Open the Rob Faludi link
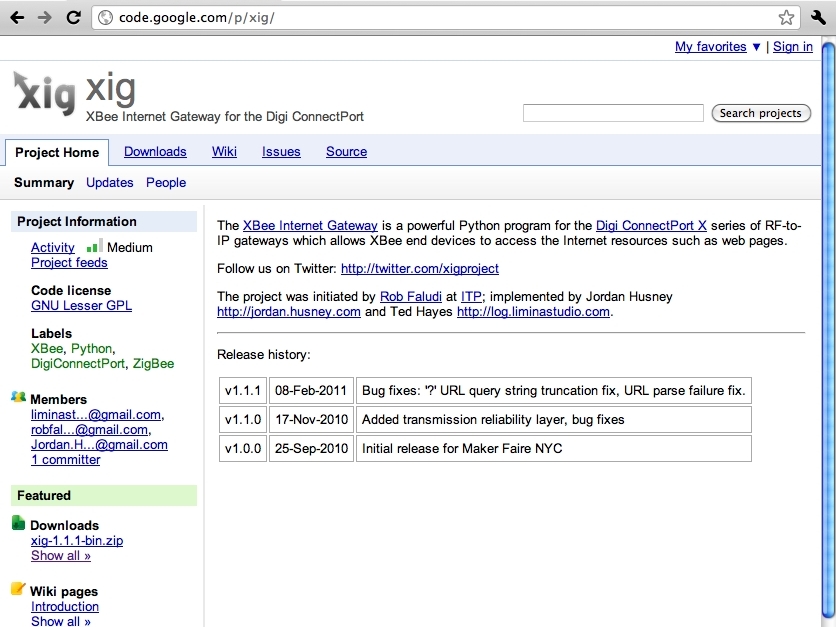 pyautogui.click(x=411, y=296)
